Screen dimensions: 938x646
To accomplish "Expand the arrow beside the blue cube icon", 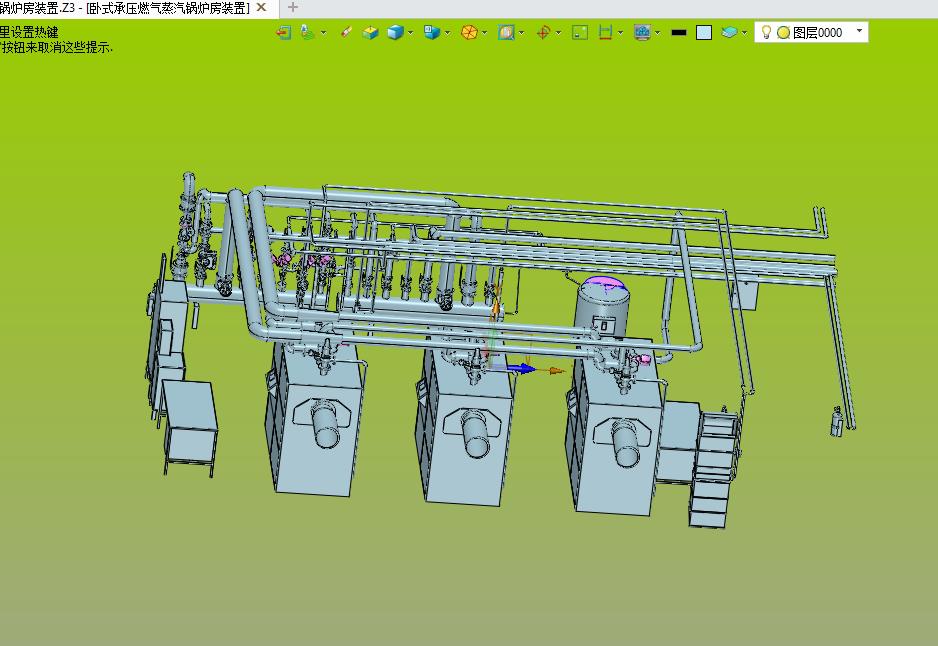I will pyautogui.click(x=411, y=32).
